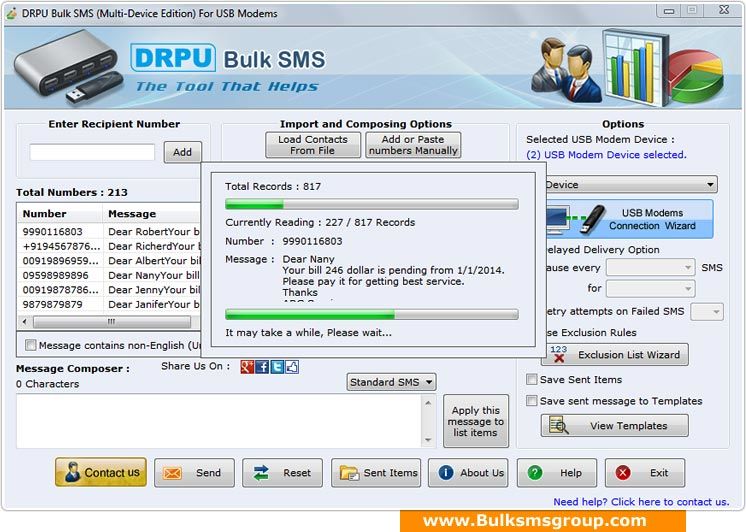
Task: Open the Pause every SMS dropdown
Action: [650, 267]
